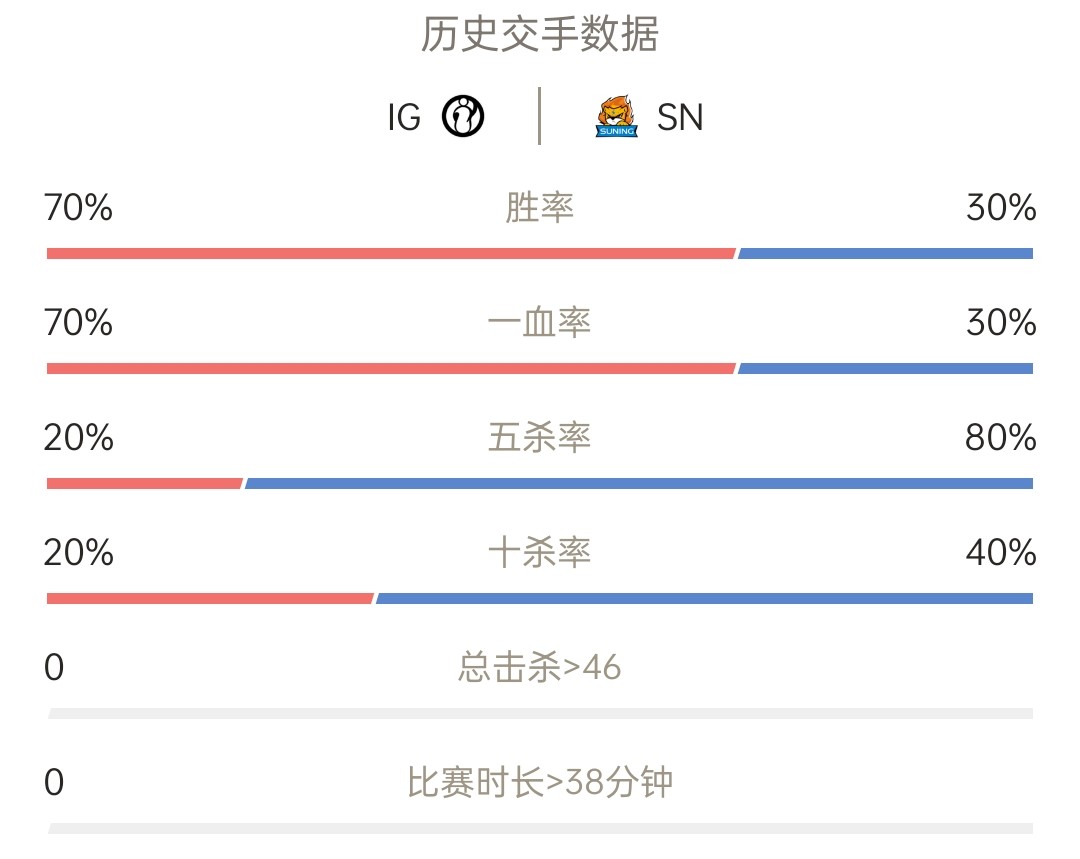This screenshot has width=1080, height=859.
Task: Click the 总击杀>46 stat label
Action: pyautogui.click(x=539, y=667)
